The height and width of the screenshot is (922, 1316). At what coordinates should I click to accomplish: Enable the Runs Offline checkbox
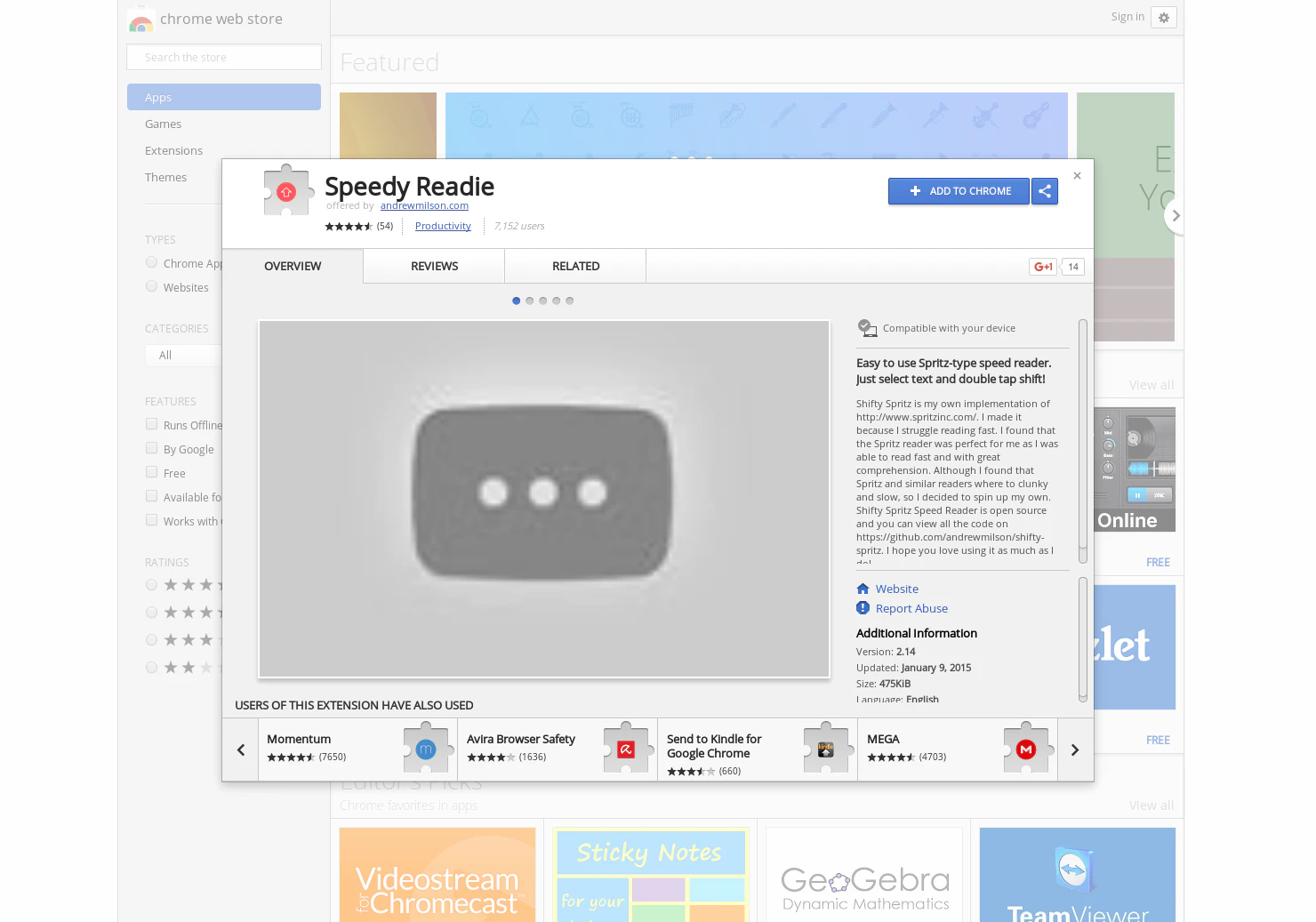click(x=151, y=424)
